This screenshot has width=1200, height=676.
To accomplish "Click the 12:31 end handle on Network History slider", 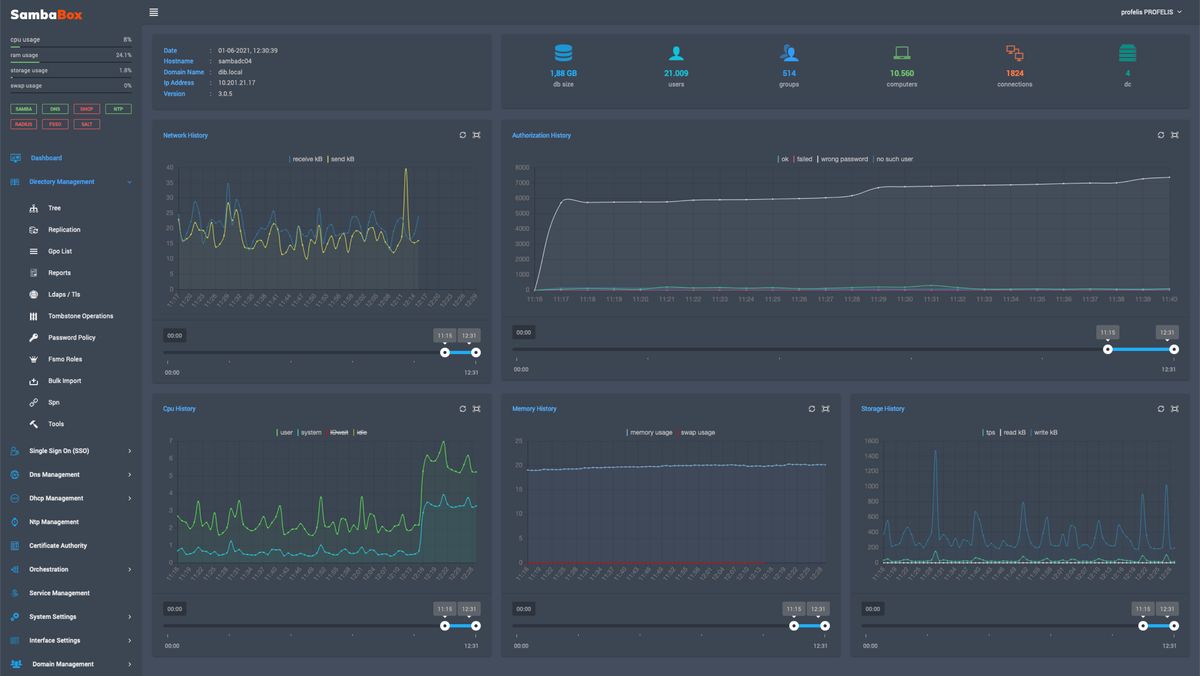I will pyautogui.click(x=476, y=352).
